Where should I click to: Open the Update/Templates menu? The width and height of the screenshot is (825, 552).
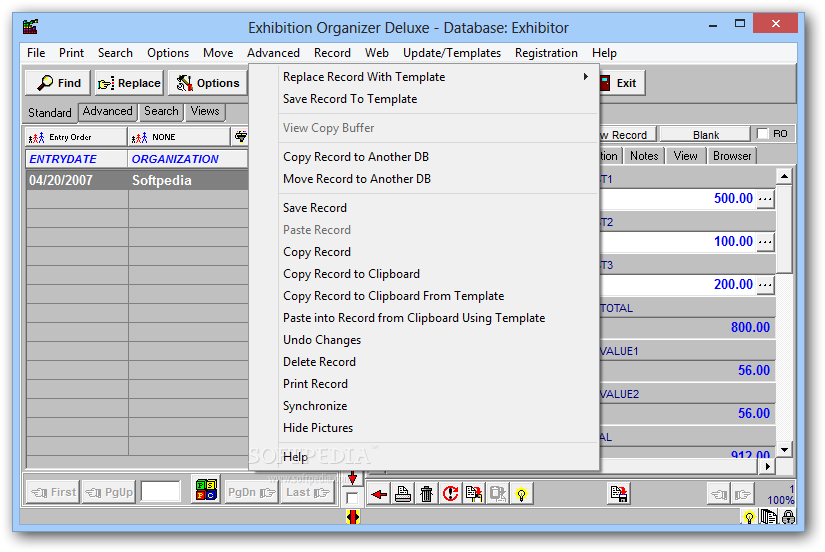click(x=451, y=53)
